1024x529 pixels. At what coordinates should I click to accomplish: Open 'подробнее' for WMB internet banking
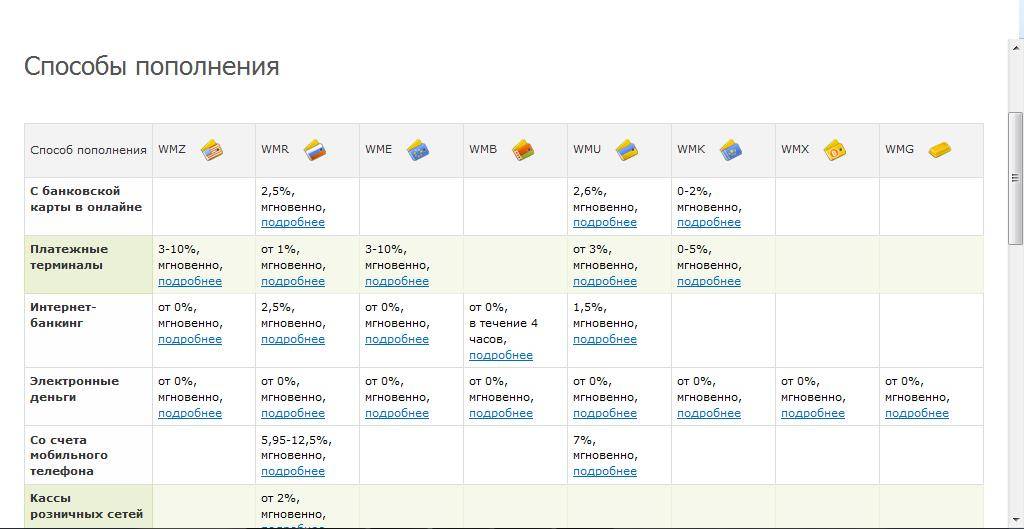click(501, 355)
